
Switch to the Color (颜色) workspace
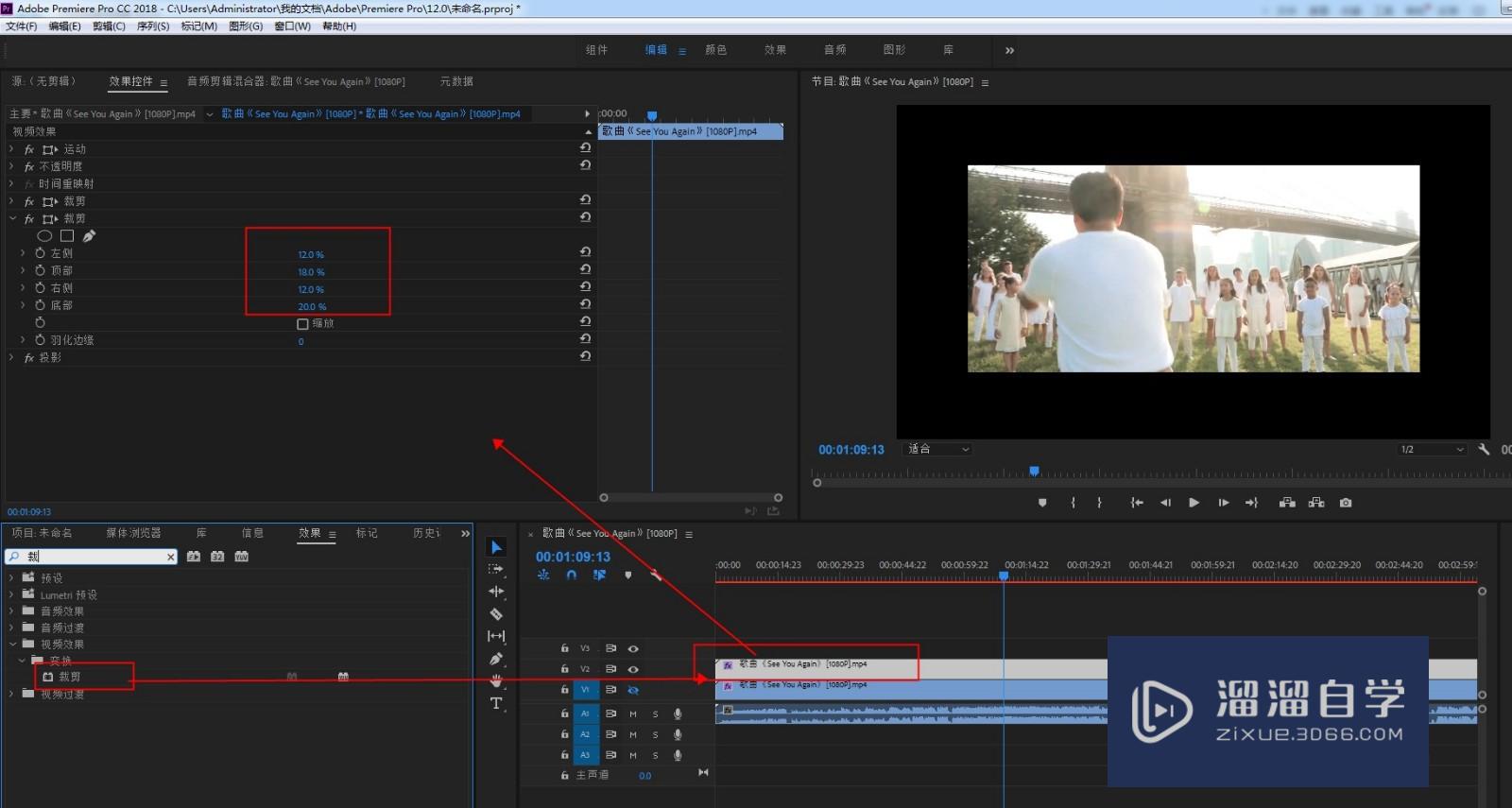(716, 50)
